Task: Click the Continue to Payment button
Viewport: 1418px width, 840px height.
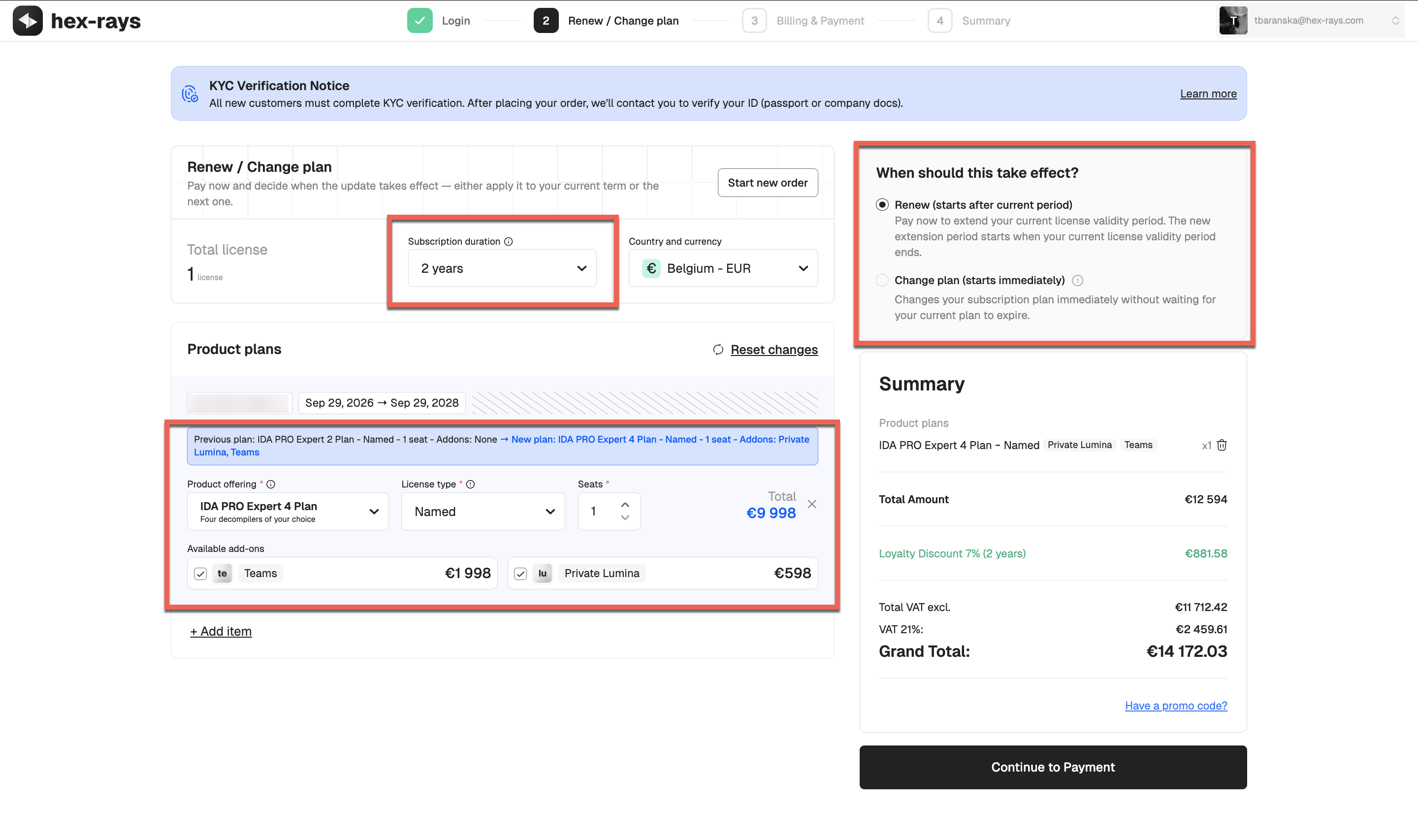Action: (x=1053, y=767)
